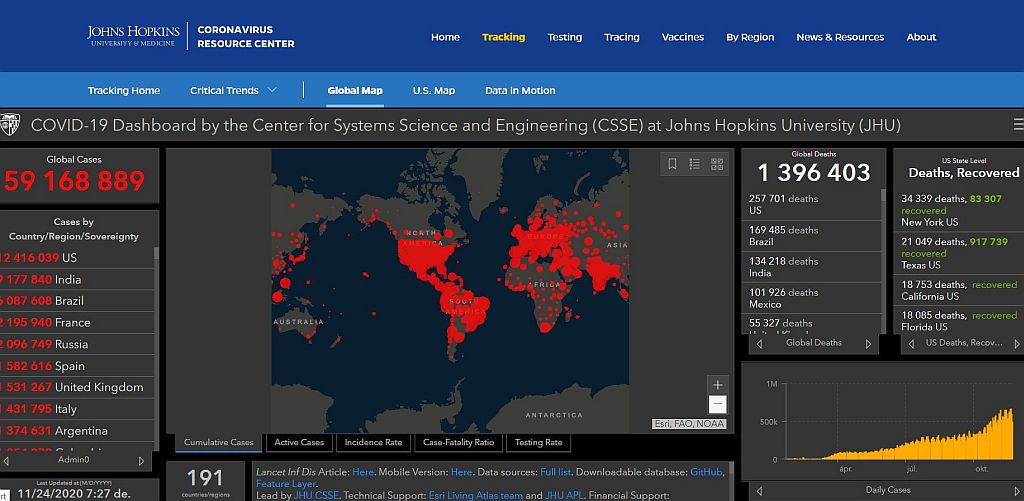Select the Testing Rate map tab
The height and width of the screenshot is (501, 1024).
[538, 442]
